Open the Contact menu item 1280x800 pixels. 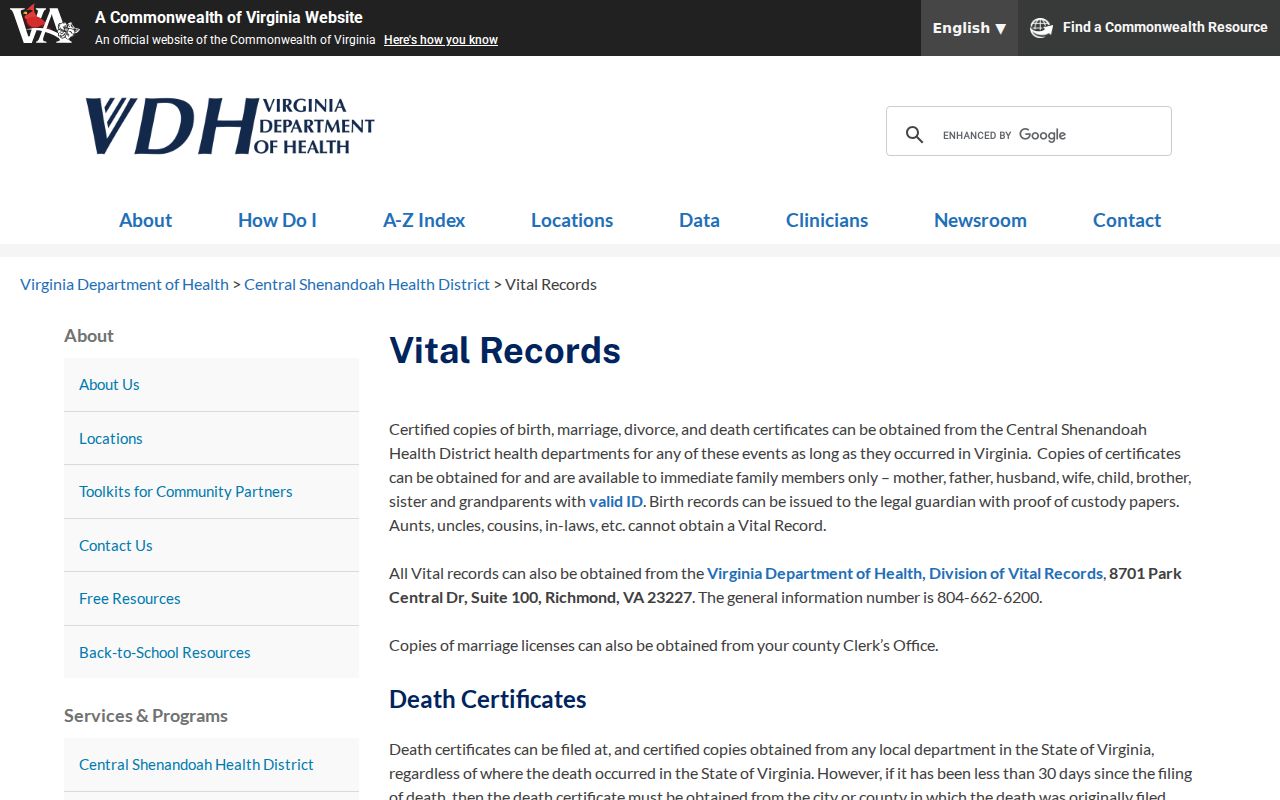[x=1127, y=220]
